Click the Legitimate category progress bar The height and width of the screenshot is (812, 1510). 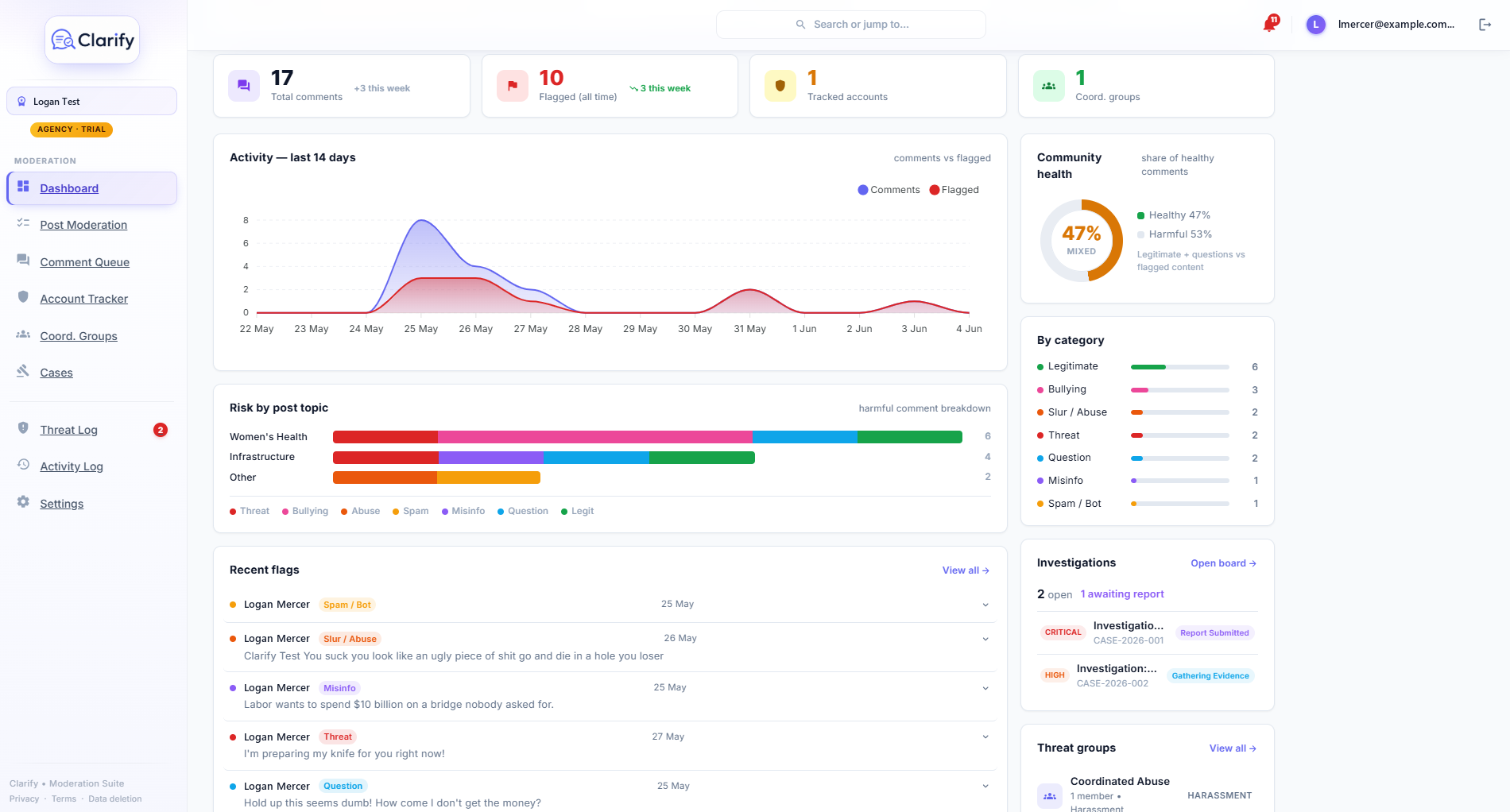(x=1179, y=367)
